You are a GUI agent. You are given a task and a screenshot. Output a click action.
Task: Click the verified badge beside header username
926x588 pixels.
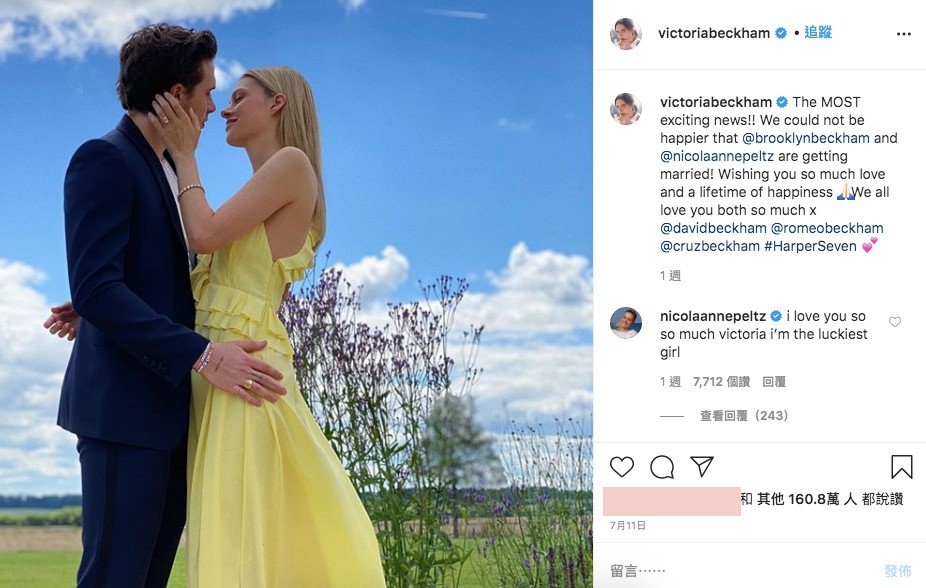click(x=781, y=33)
